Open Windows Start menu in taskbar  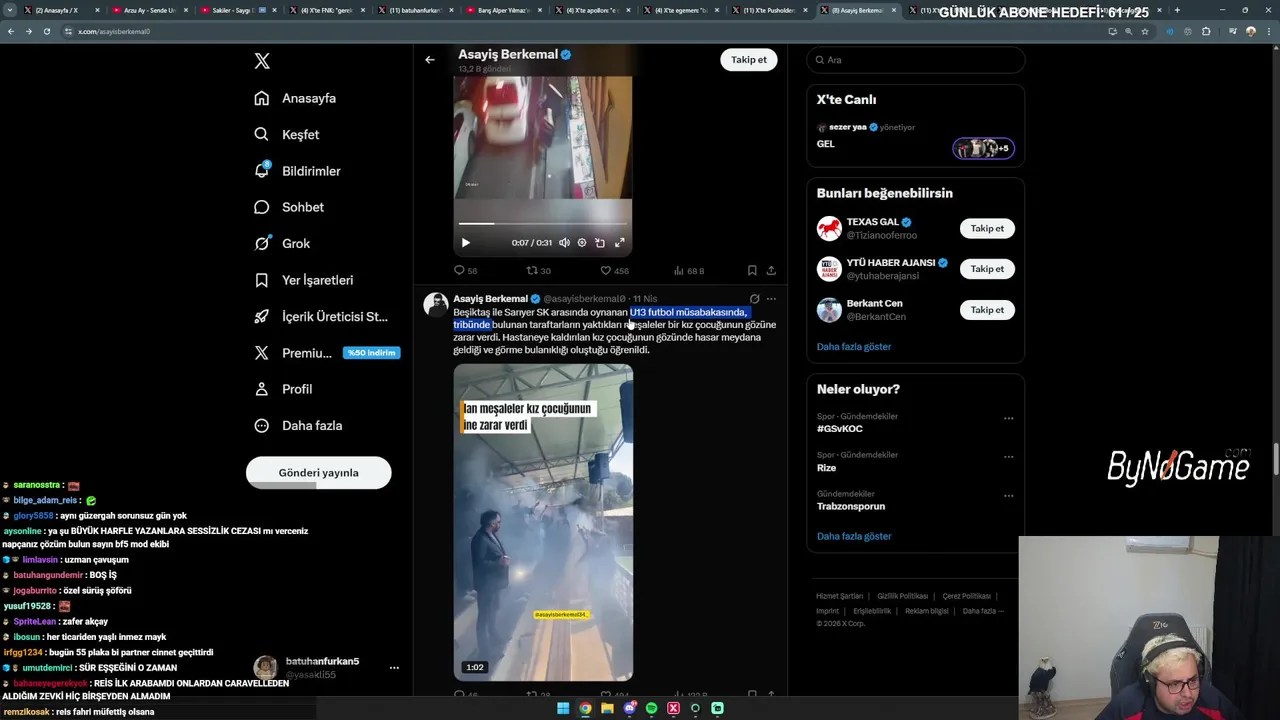[563, 708]
